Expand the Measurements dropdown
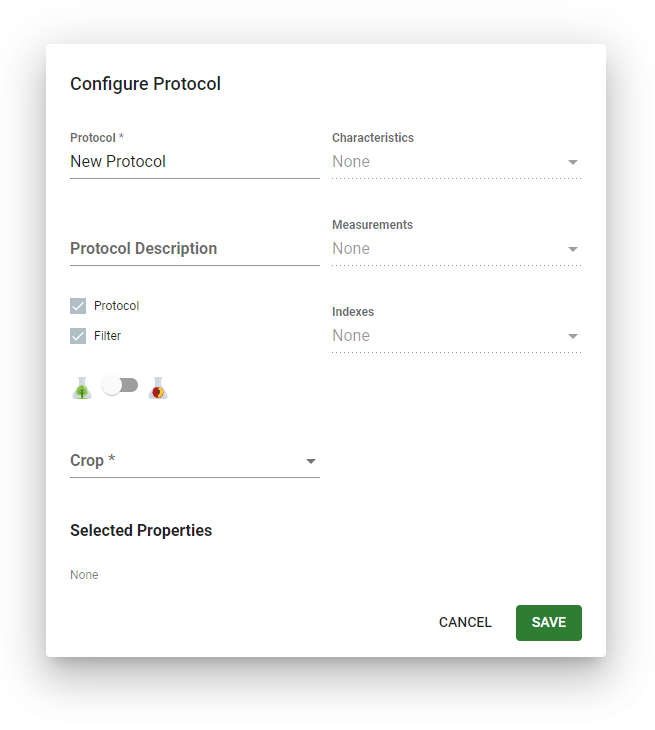The image size is (655, 730). 455,249
